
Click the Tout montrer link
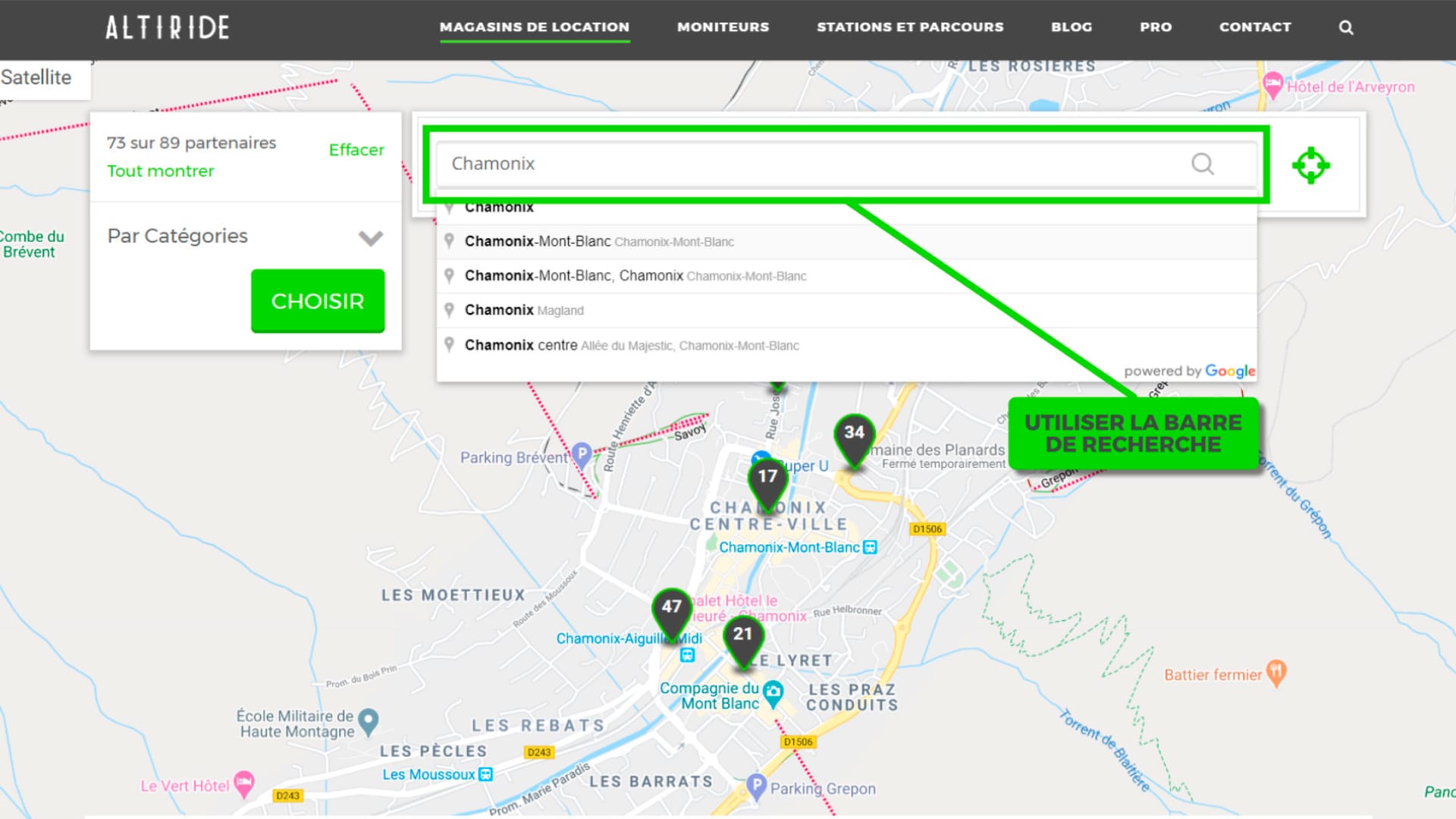(x=161, y=171)
